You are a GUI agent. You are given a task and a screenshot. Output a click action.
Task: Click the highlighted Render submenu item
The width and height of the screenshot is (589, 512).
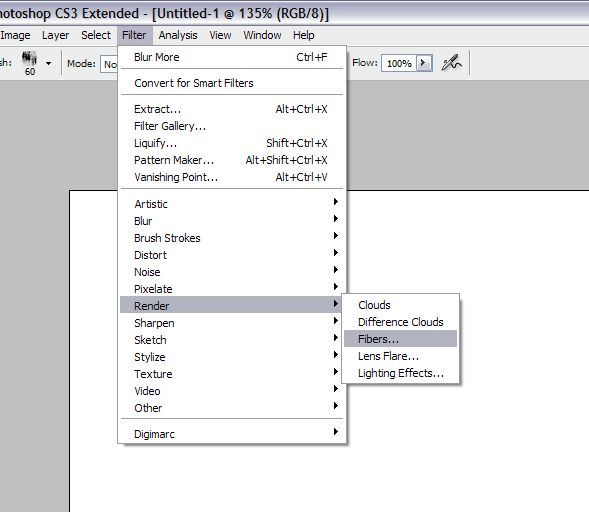point(231,306)
